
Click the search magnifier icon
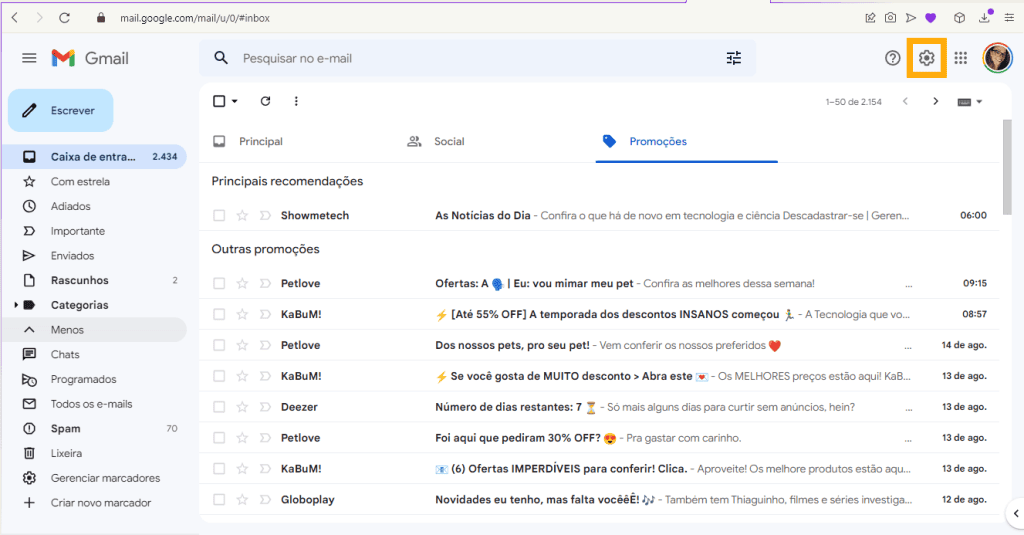tap(221, 58)
